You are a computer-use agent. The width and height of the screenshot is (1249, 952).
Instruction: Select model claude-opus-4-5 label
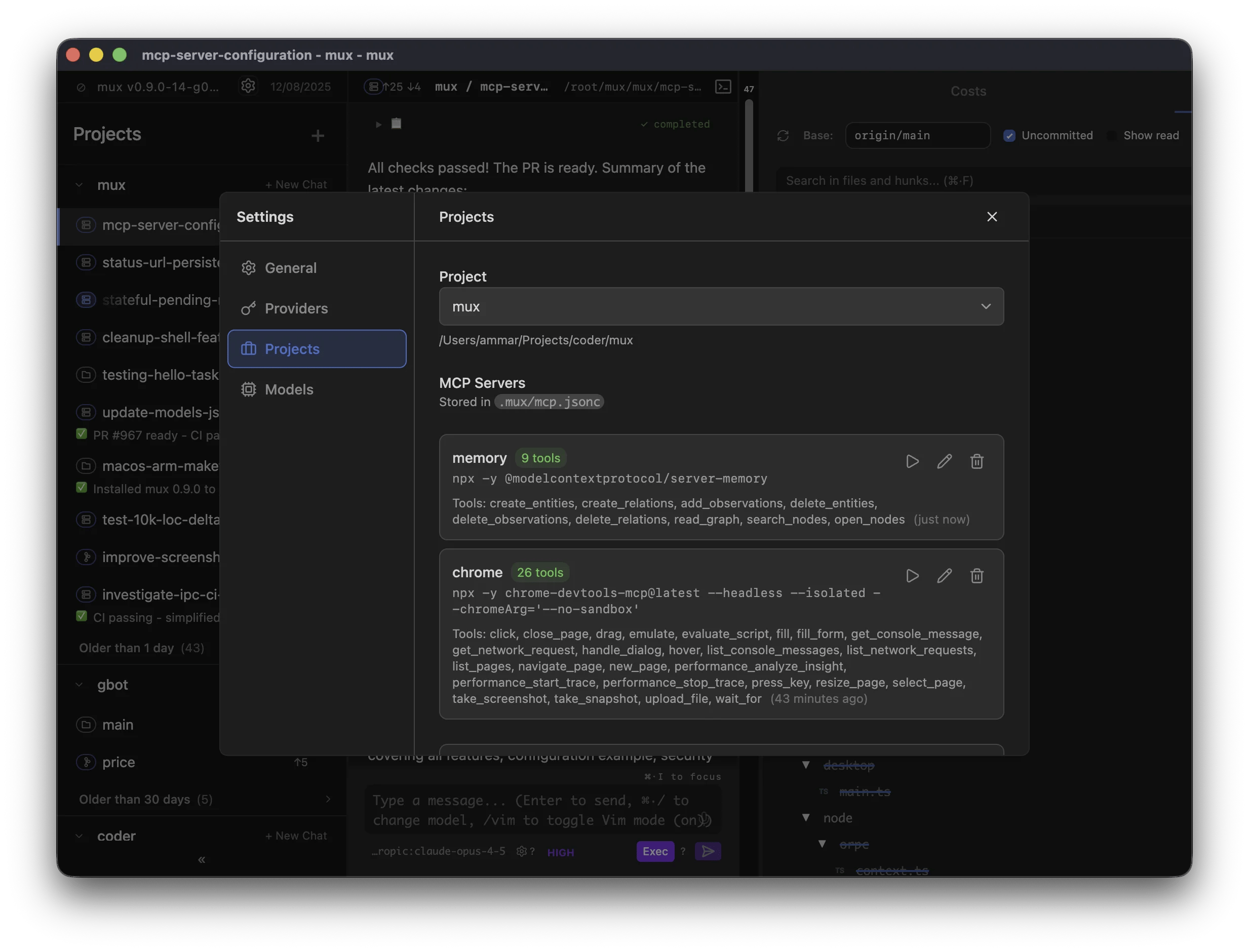tap(438, 852)
